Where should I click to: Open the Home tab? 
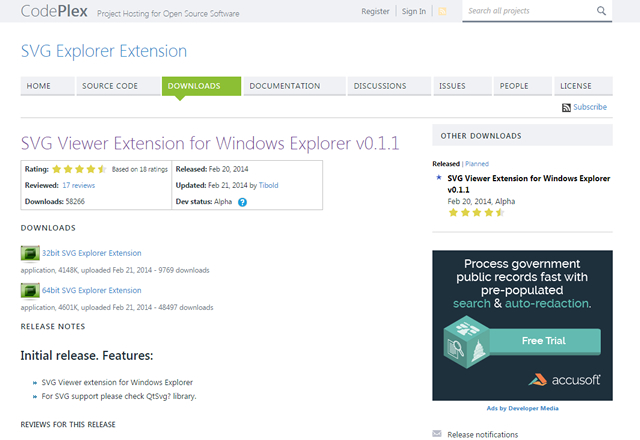click(47, 86)
